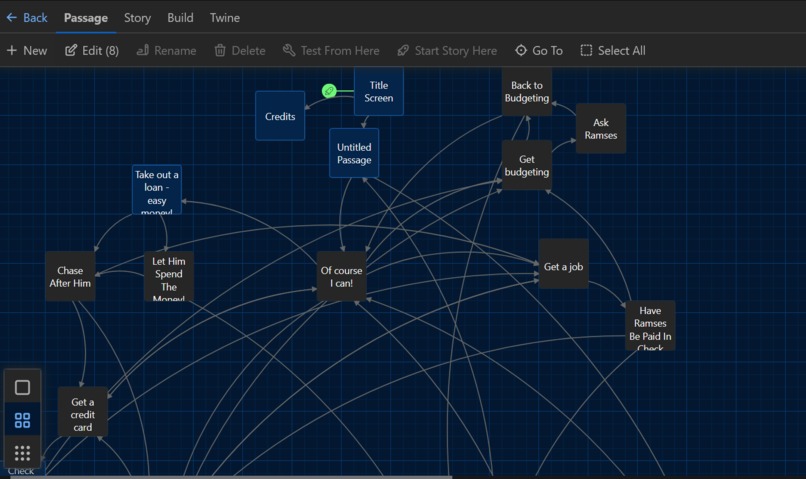
Task: Click Start Story Here rocket button
Action: point(447,50)
